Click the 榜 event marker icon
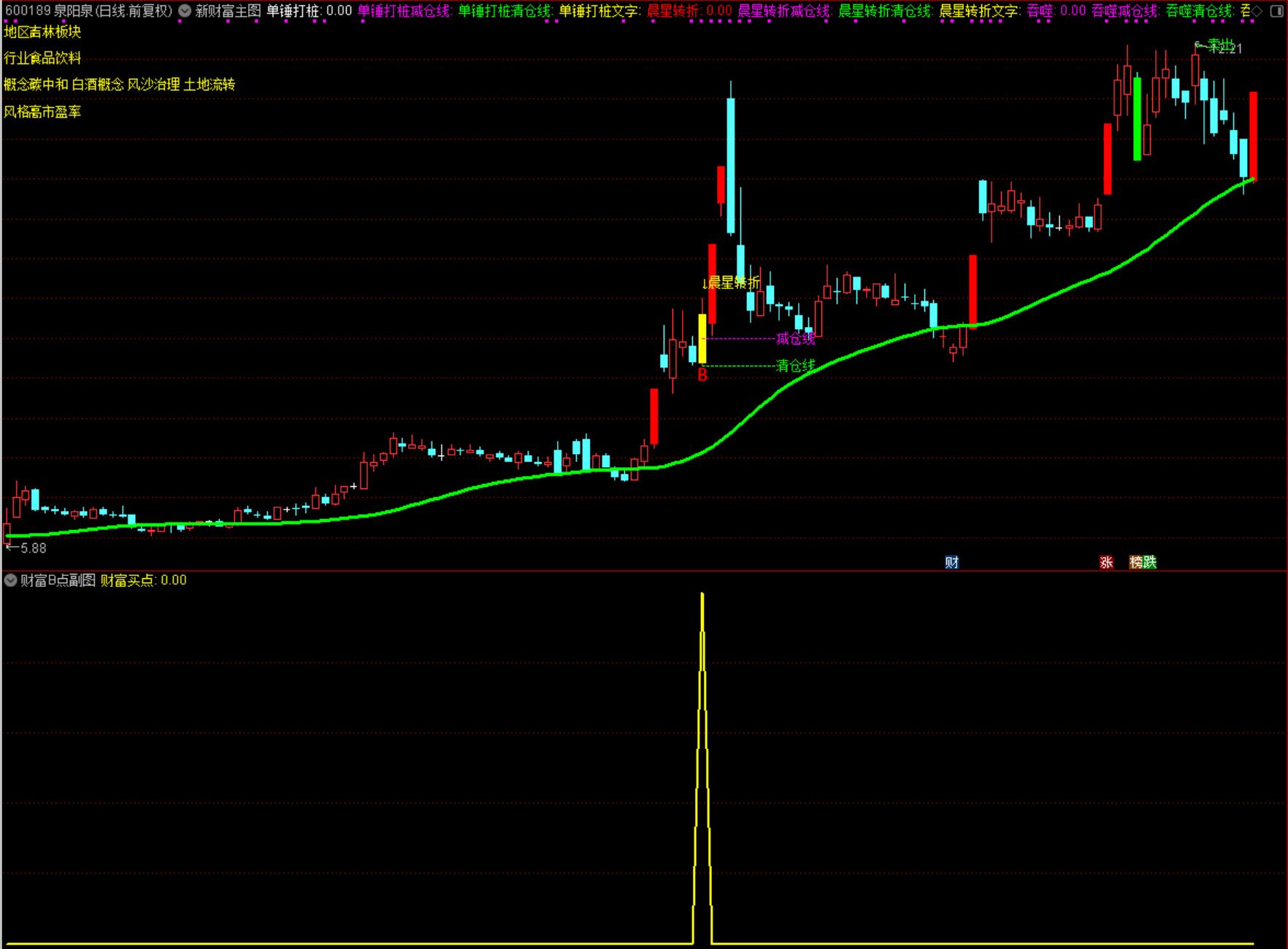This screenshot has width=1288, height=949. point(1136,562)
